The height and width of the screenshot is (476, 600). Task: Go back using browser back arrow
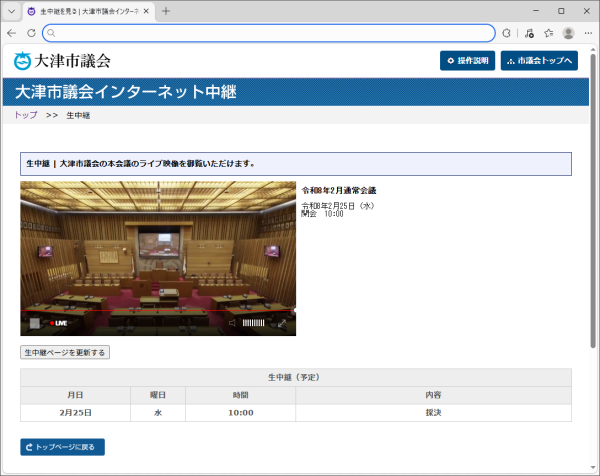(x=12, y=33)
